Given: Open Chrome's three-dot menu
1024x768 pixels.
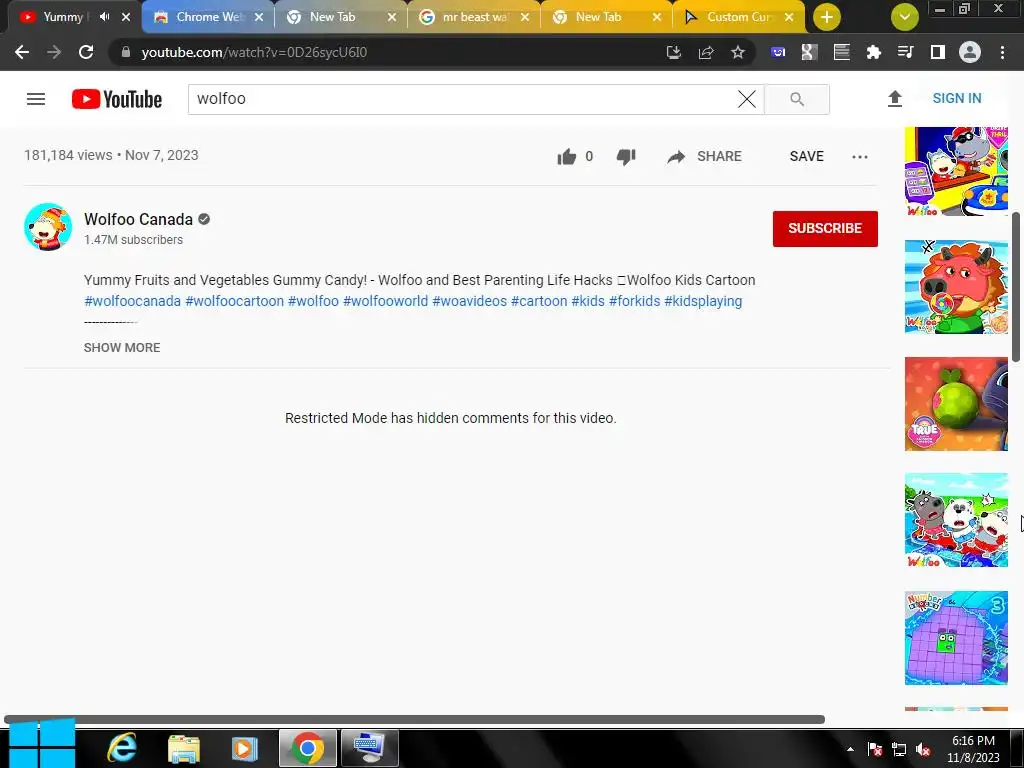Looking at the screenshot, I should click(1002, 52).
